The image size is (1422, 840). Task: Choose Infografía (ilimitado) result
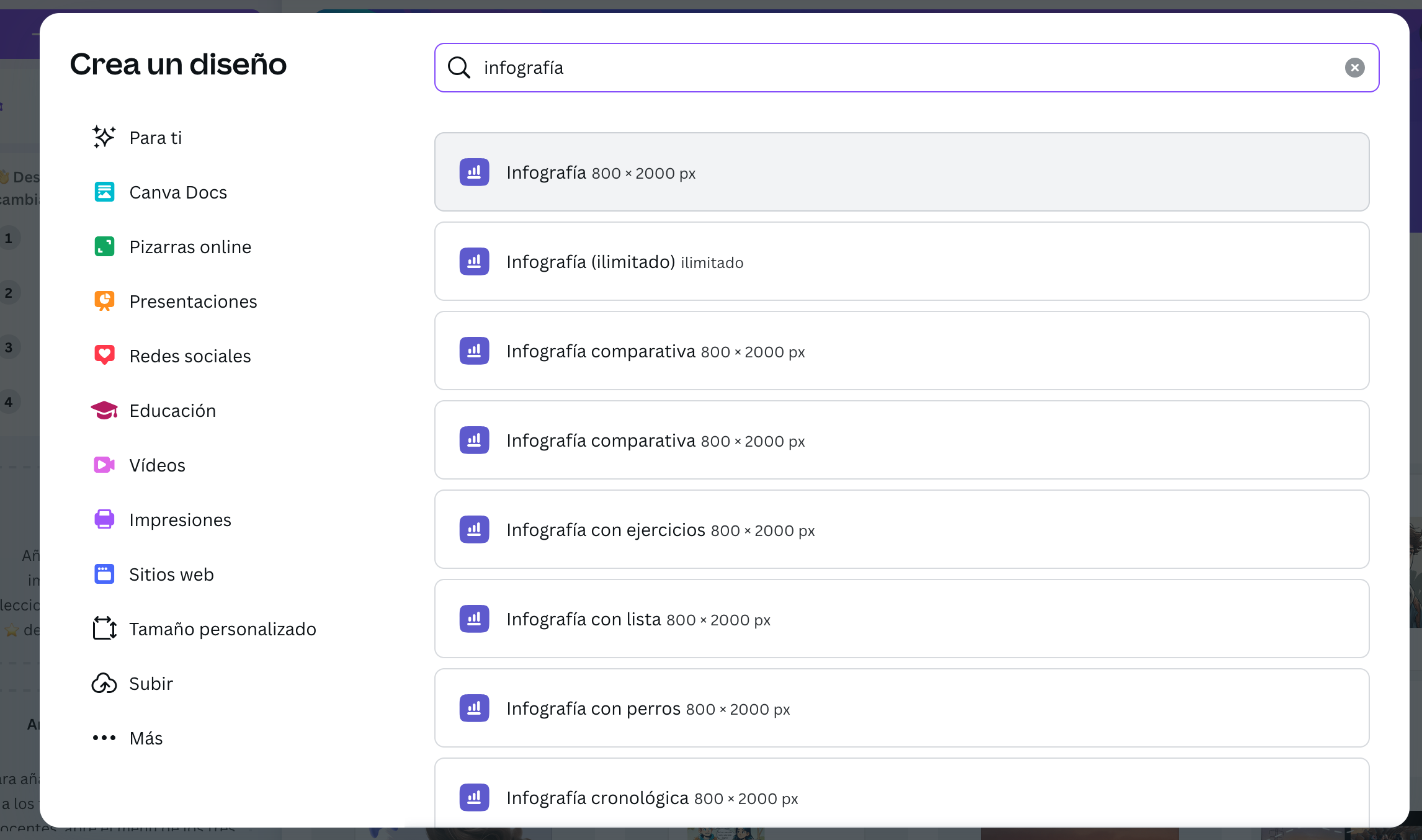tap(901, 261)
